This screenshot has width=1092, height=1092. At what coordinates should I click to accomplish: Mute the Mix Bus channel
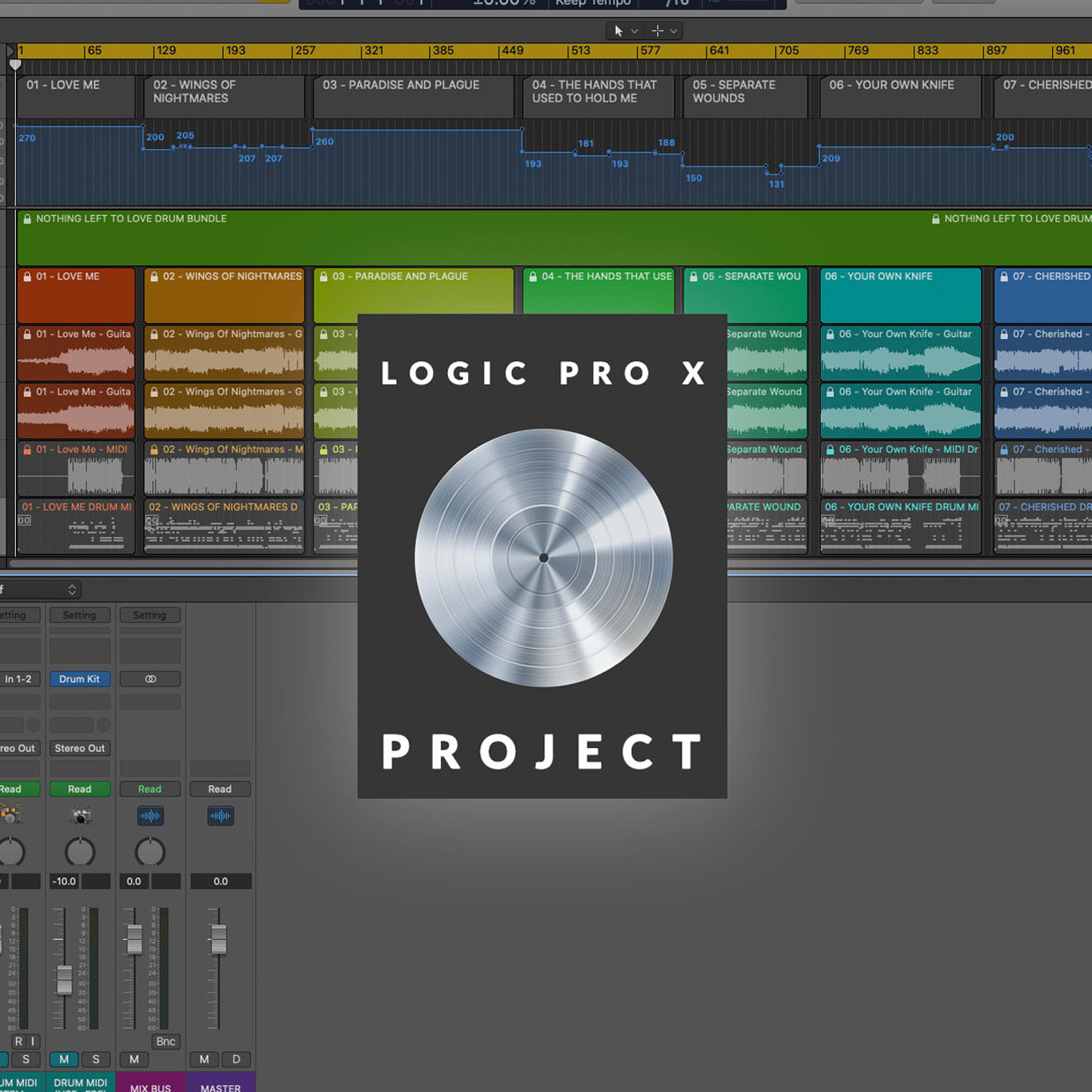[x=134, y=1059]
